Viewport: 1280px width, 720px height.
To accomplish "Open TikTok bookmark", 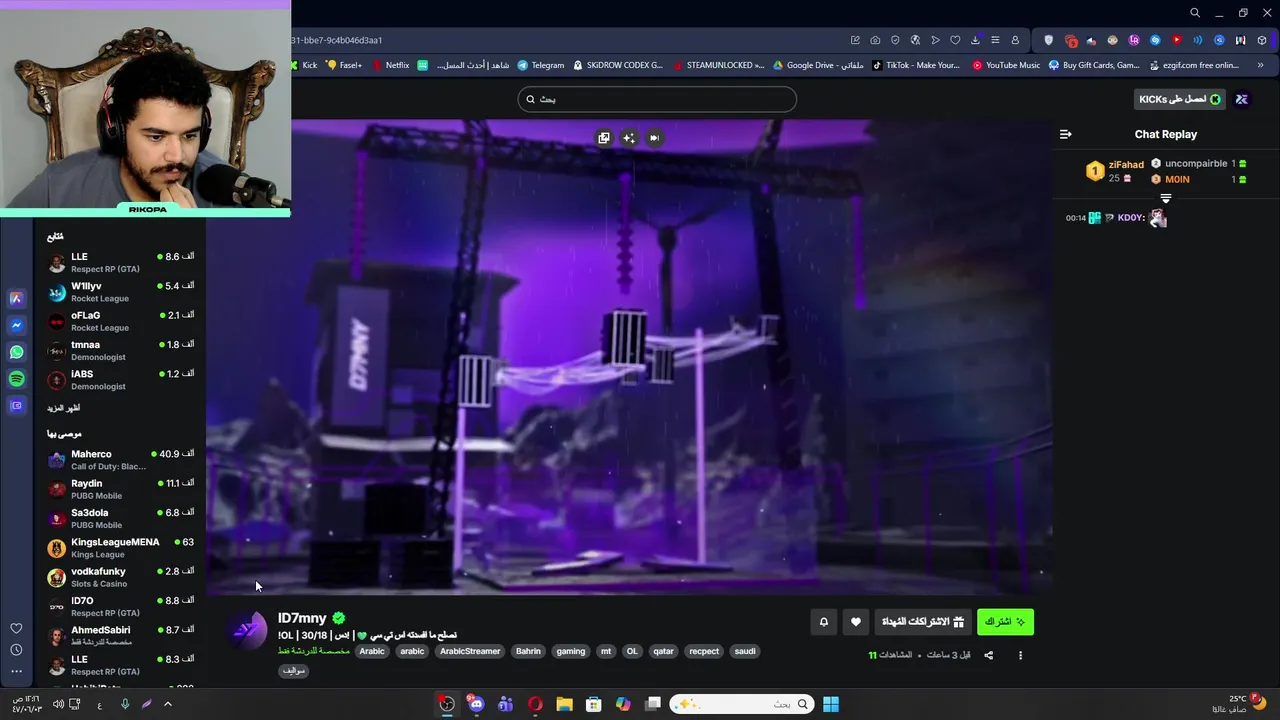I will (916, 65).
